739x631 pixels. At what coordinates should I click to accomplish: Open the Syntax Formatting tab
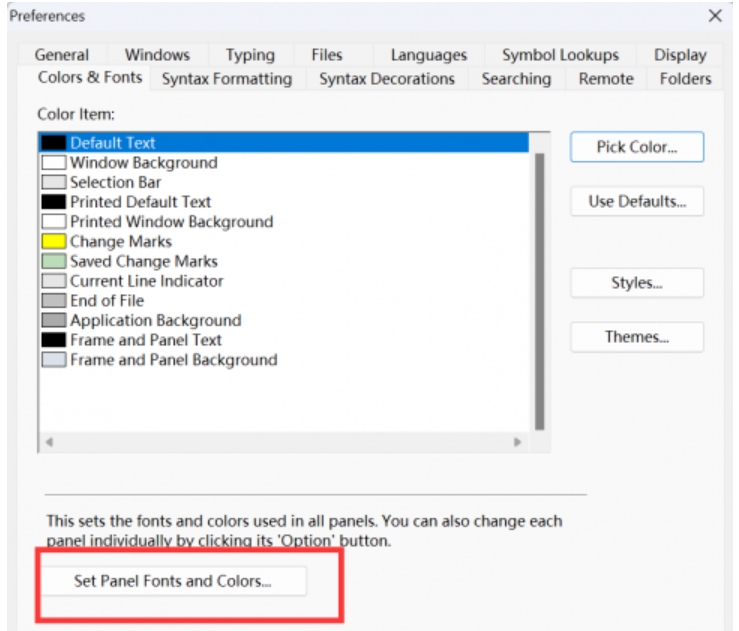click(227, 79)
